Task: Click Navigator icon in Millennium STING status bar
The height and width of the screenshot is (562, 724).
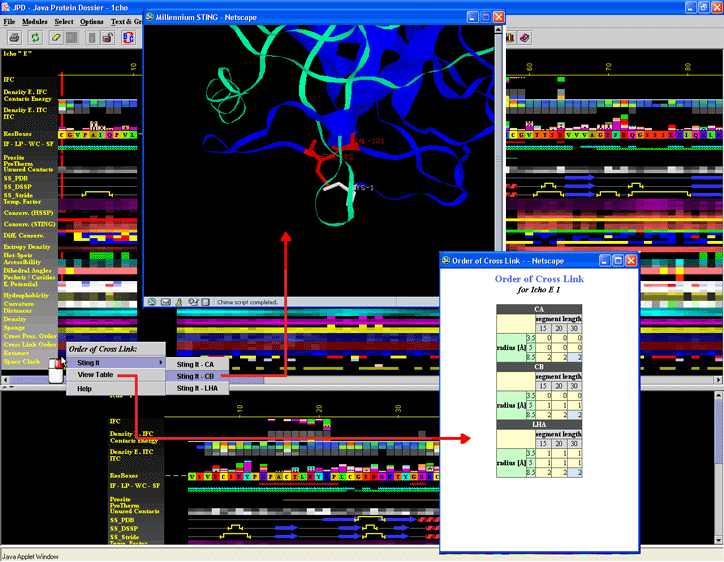Action: (x=151, y=302)
